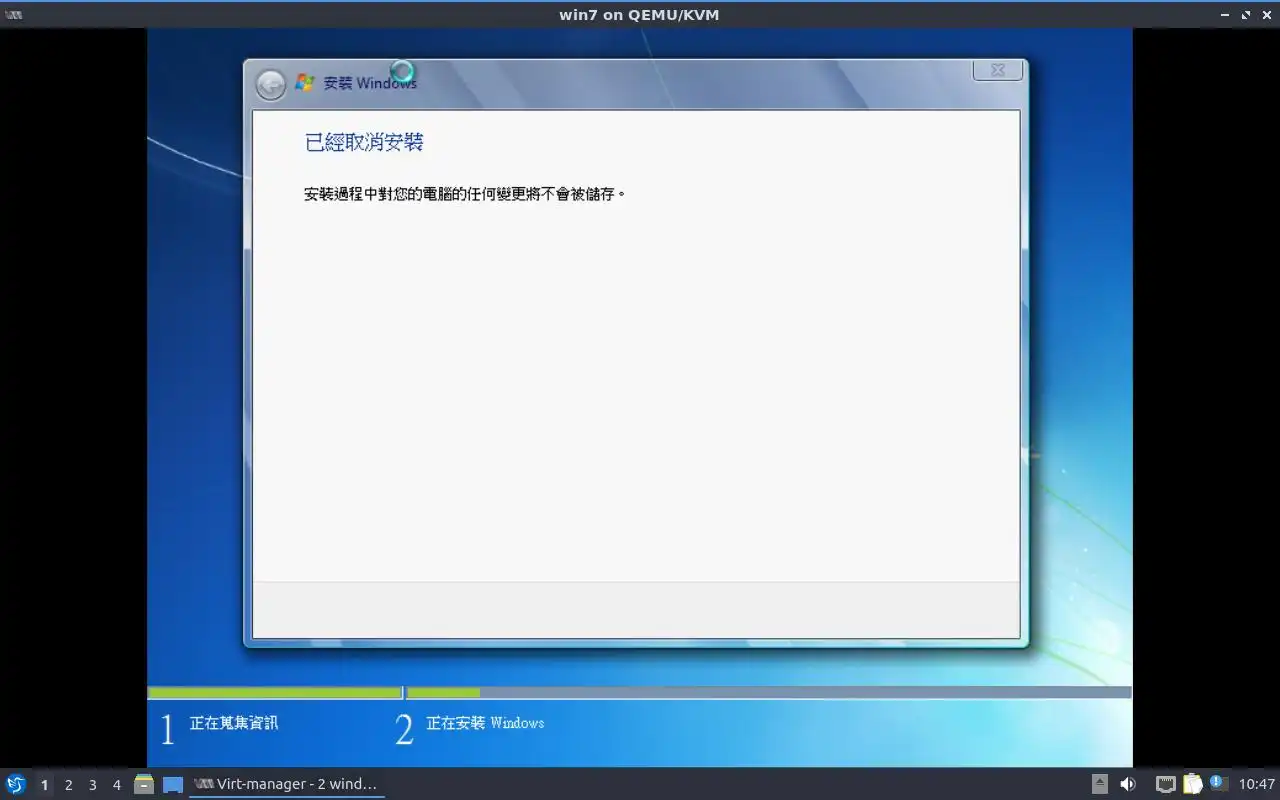Screen dimensions: 1280x800
Task: Open the update notifier tray icon
Action: tap(1218, 783)
